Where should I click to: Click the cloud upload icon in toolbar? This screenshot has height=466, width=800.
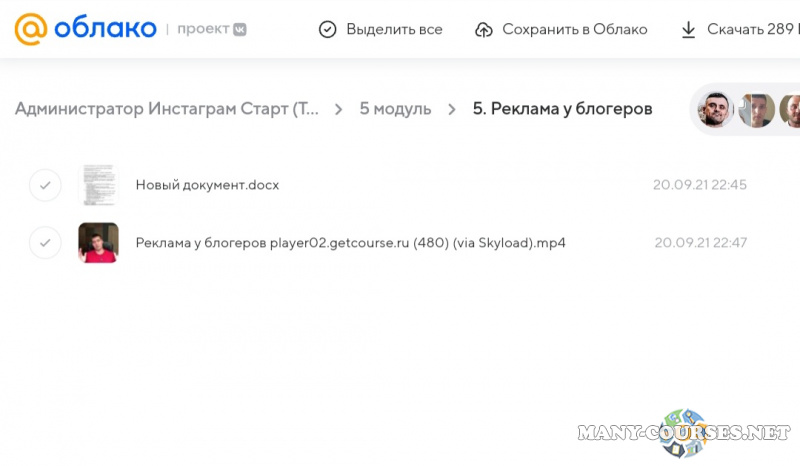[483, 30]
